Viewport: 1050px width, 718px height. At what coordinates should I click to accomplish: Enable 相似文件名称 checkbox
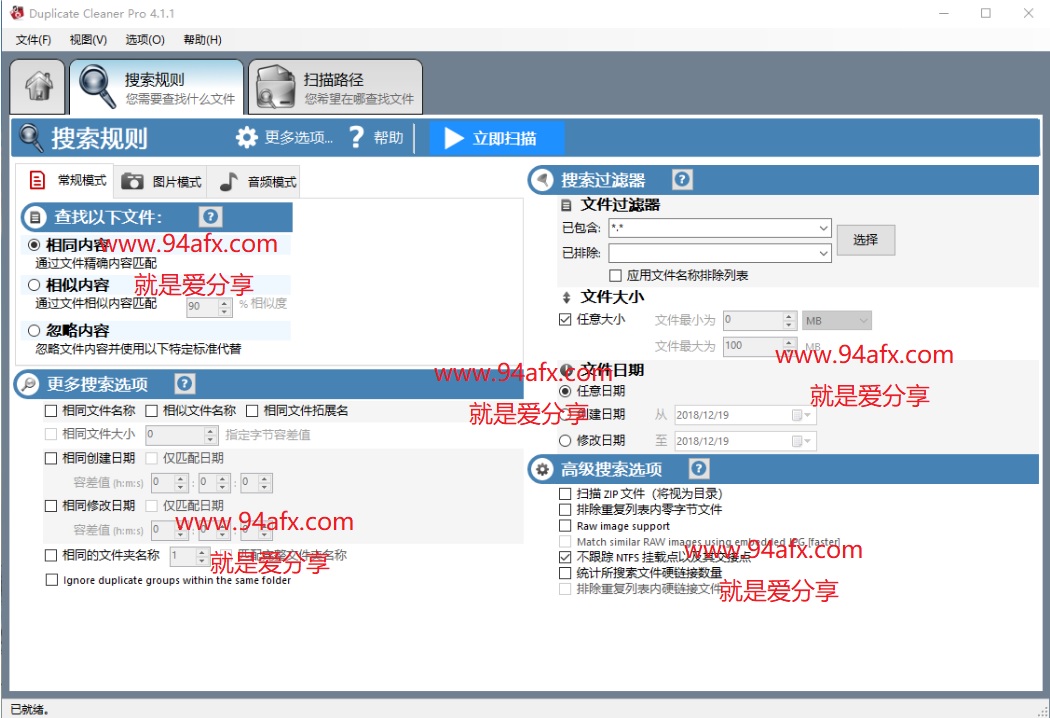(x=151, y=411)
